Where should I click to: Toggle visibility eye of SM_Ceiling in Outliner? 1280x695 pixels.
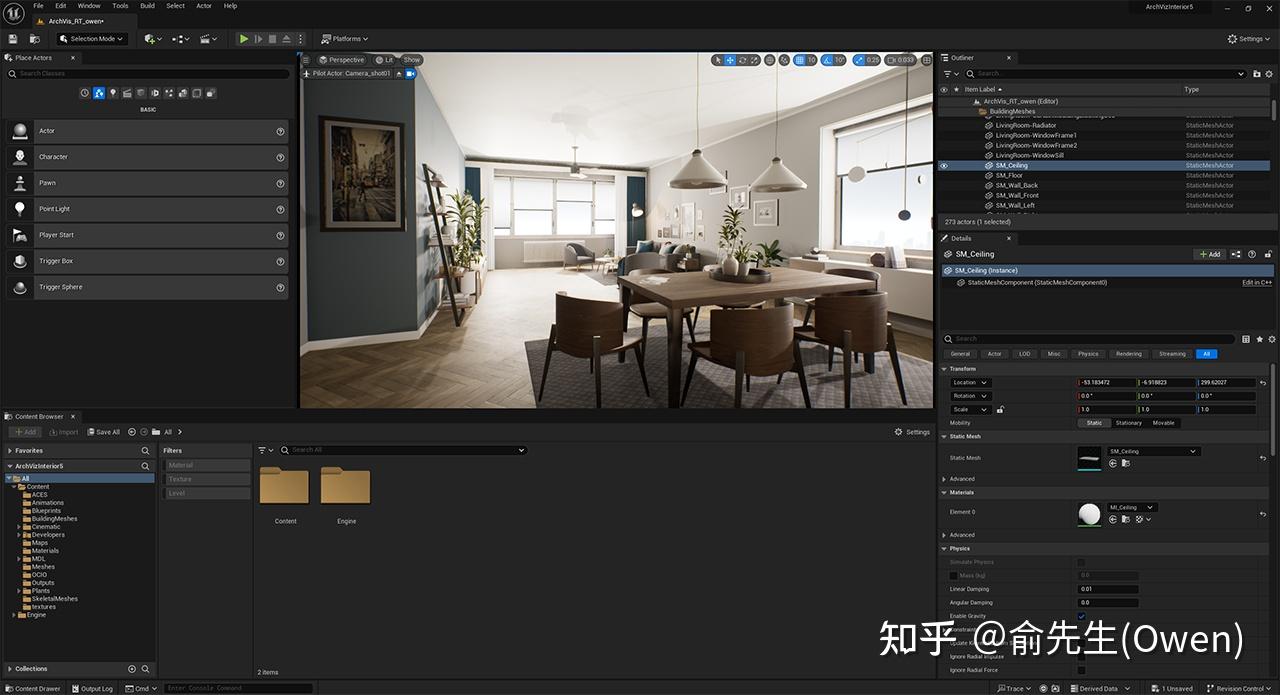coord(943,165)
